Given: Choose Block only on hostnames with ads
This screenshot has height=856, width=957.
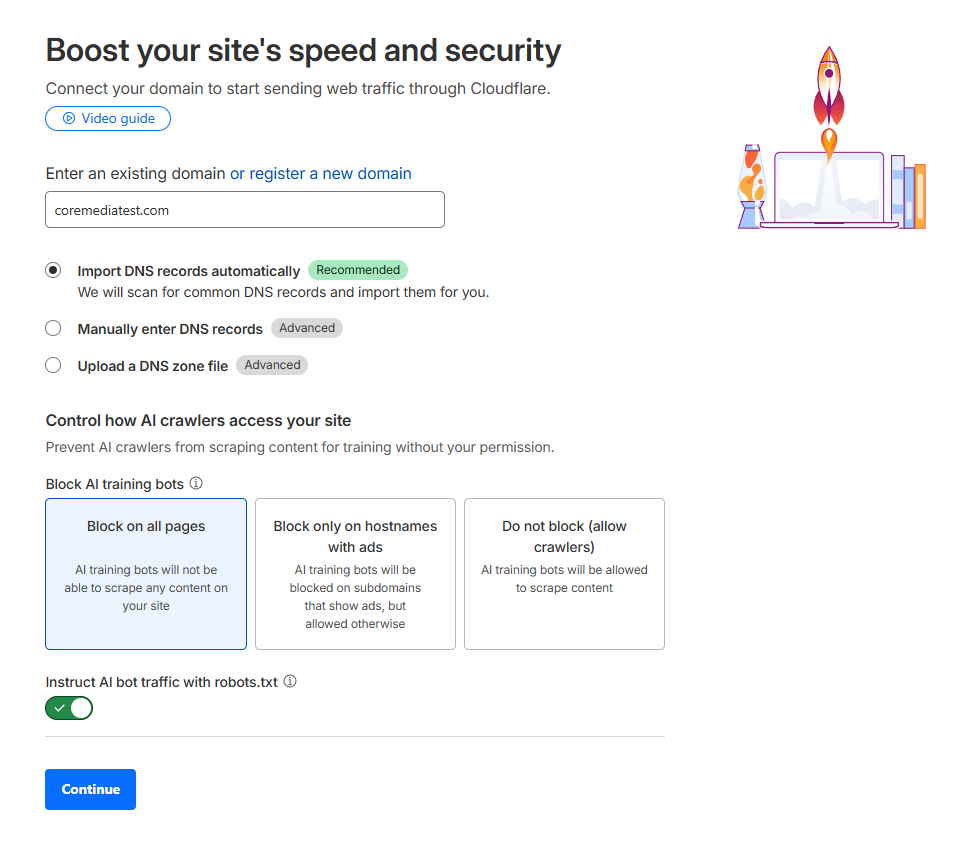Looking at the screenshot, I should [x=355, y=574].
